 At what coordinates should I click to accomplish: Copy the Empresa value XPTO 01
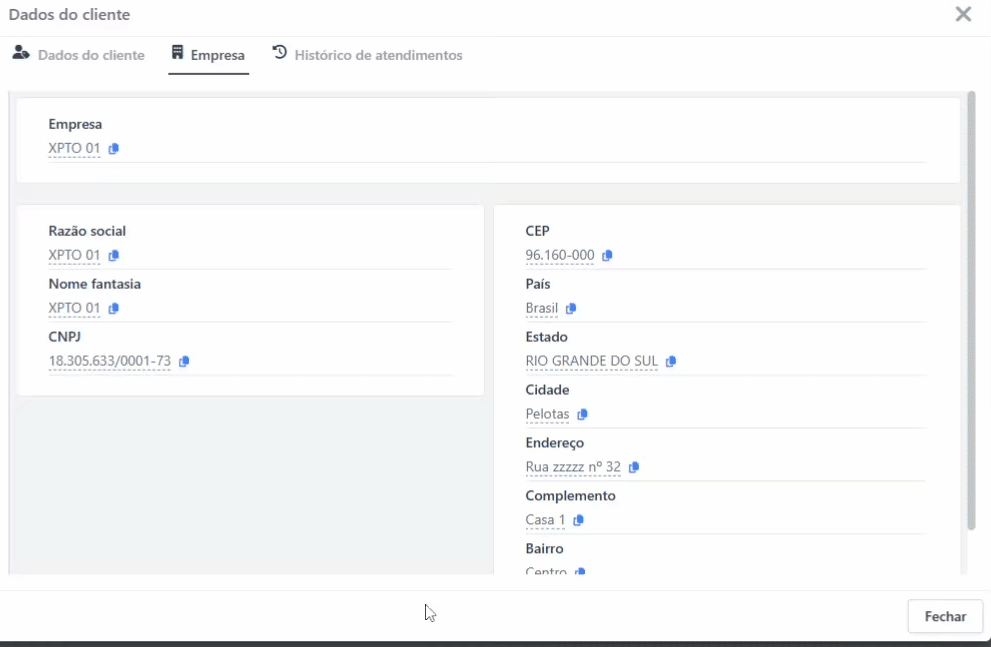114,149
